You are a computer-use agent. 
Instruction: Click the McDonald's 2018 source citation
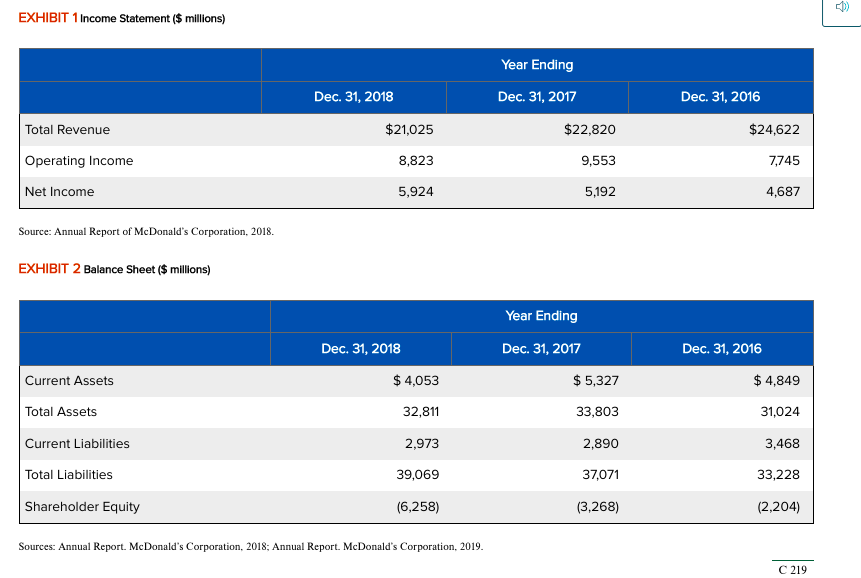[145, 231]
